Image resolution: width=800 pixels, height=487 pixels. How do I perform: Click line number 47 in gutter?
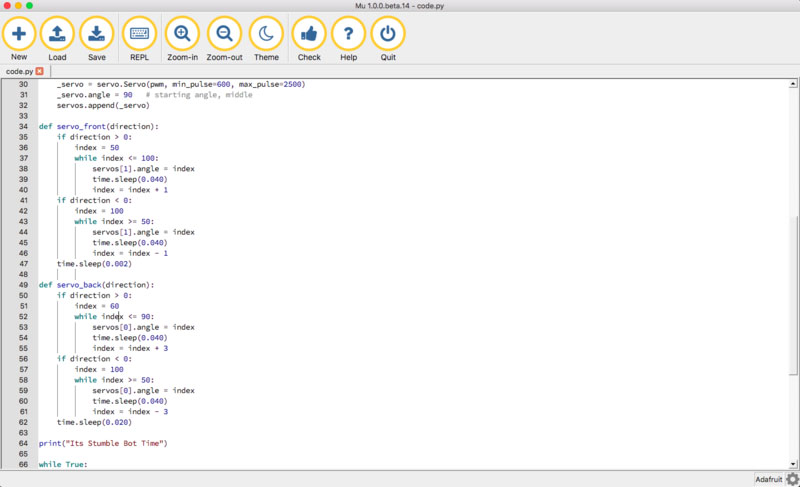tap(23, 264)
